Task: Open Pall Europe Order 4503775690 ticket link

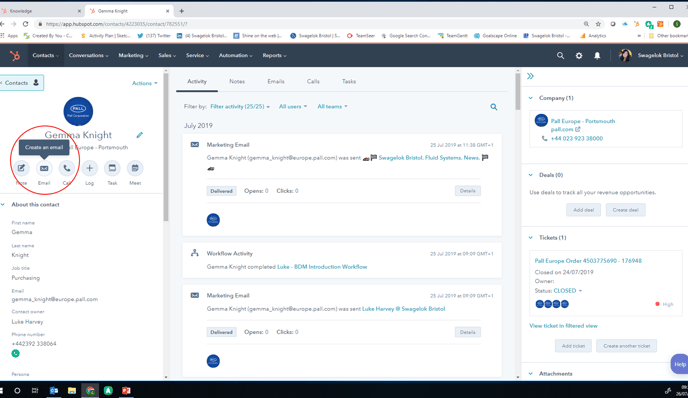Action: point(588,261)
